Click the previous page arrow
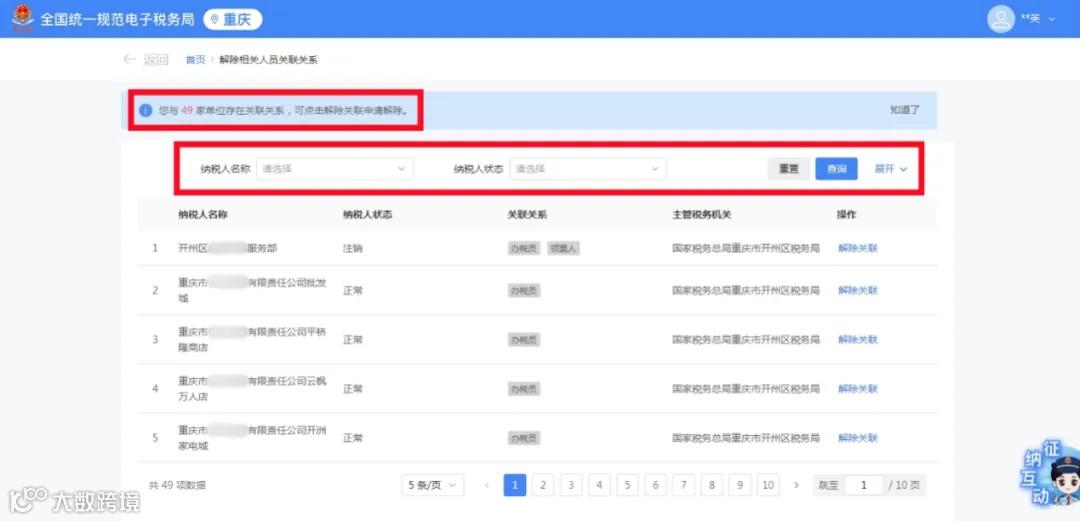 point(487,485)
